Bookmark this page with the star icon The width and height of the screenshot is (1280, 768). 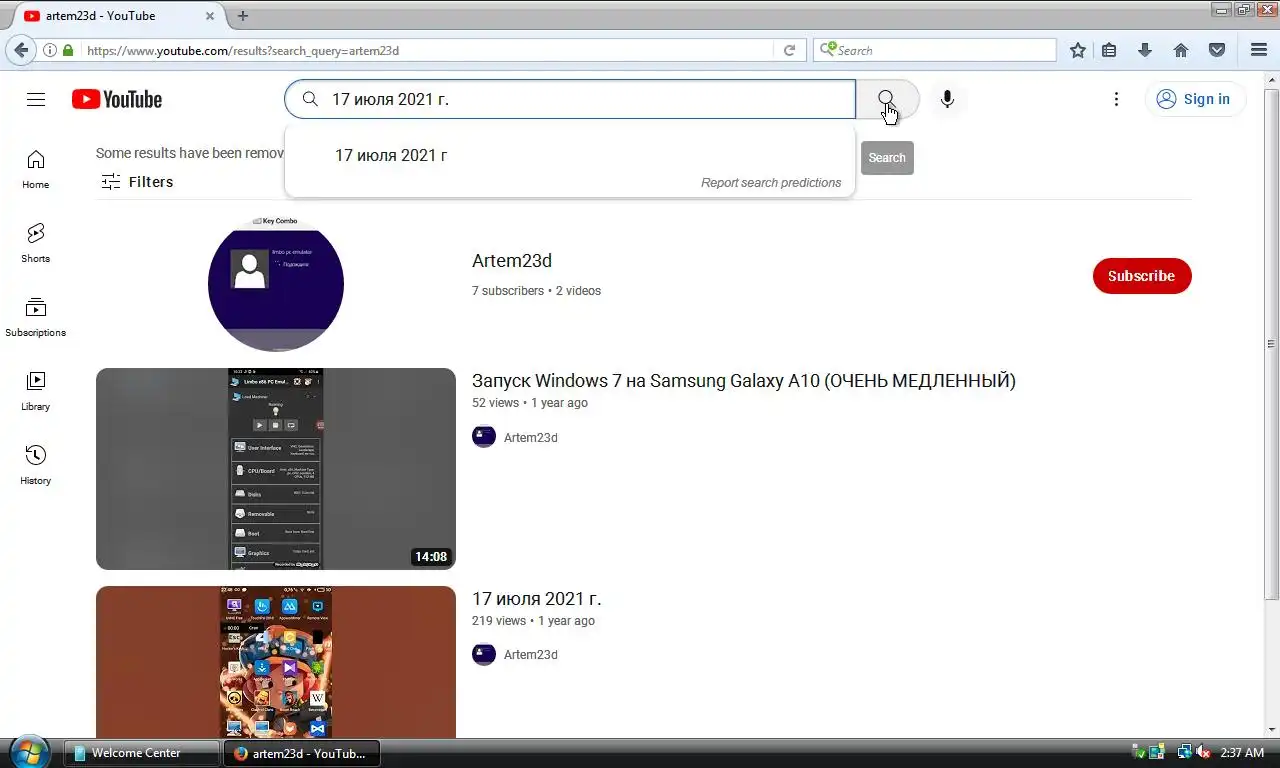[x=1078, y=50]
